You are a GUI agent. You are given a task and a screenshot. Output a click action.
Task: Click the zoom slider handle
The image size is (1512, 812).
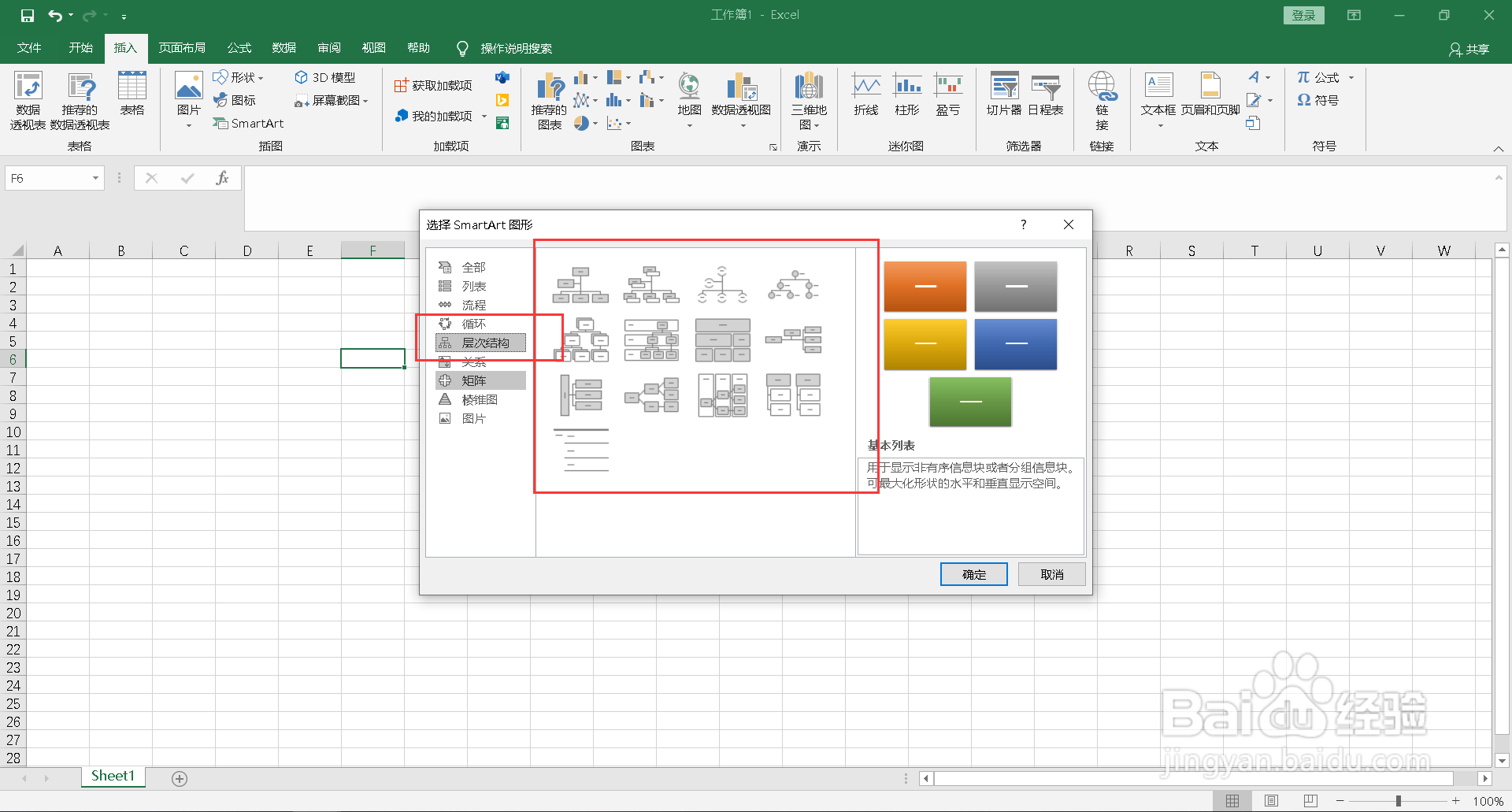(x=1399, y=801)
